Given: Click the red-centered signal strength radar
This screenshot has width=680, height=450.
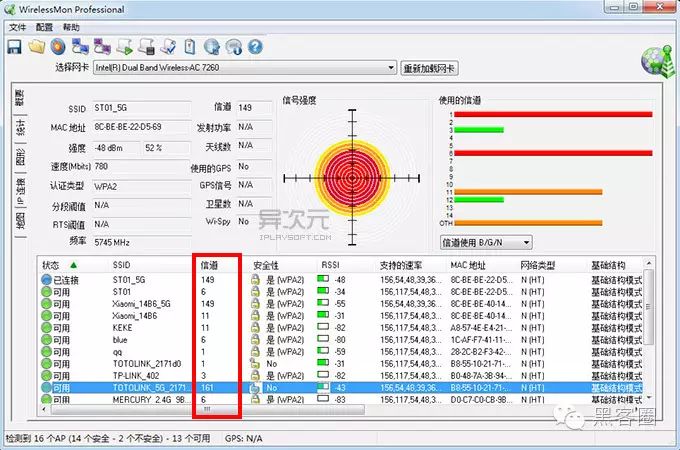Looking at the screenshot, I should (x=352, y=178).
